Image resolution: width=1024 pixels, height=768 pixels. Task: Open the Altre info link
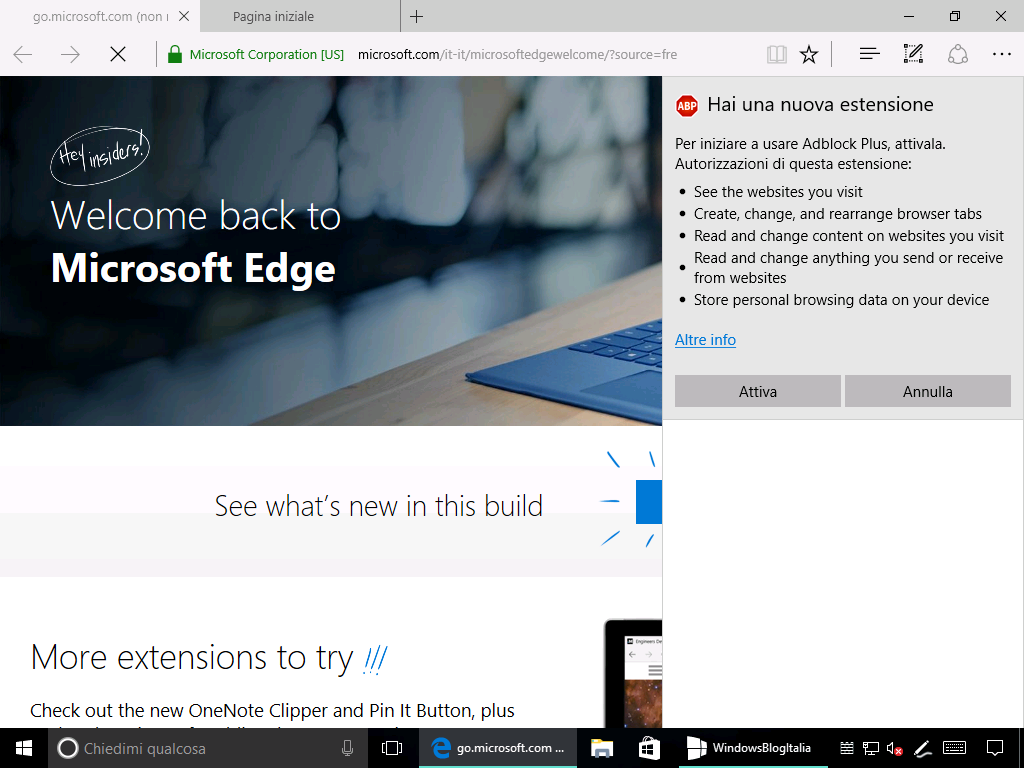705,340
